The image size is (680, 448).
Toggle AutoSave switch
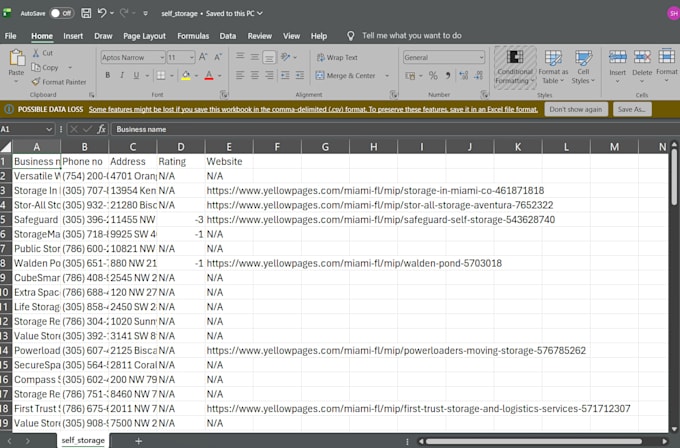[x=61, y=13]
